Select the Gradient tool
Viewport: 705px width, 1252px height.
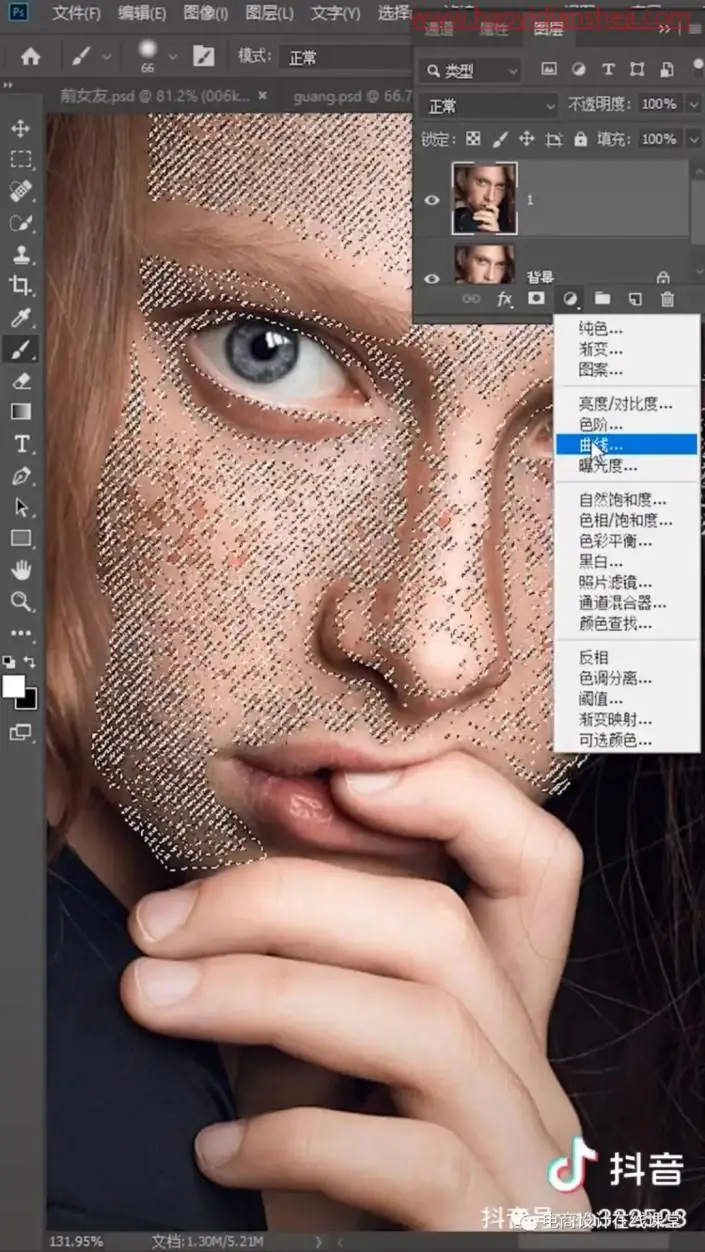20,411
